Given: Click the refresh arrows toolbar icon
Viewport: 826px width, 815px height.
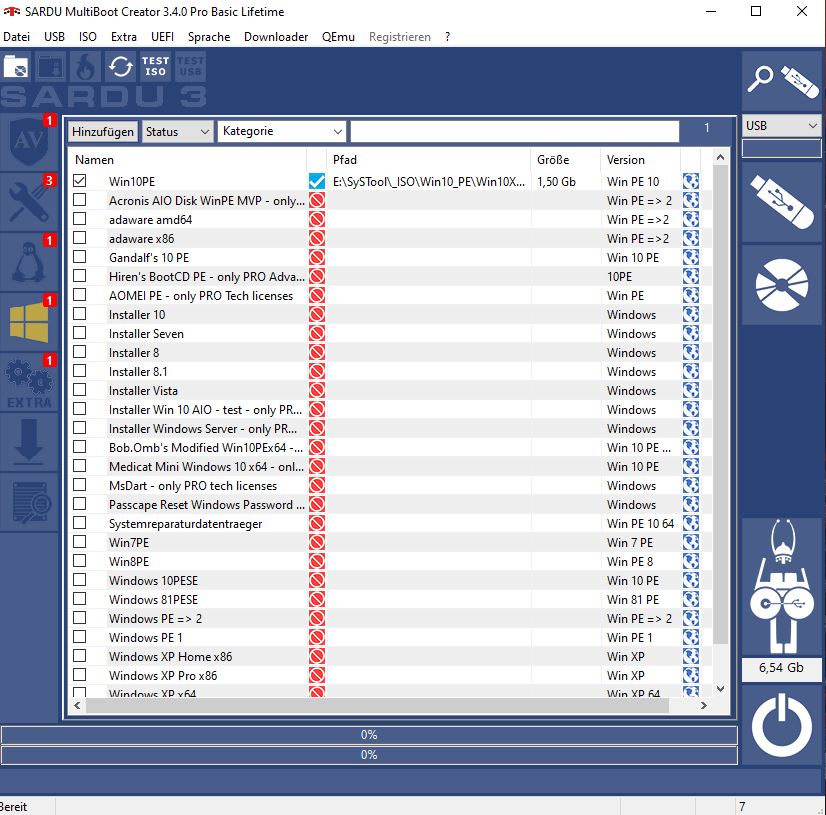Looking at the screenshot, I should (121, 66).
